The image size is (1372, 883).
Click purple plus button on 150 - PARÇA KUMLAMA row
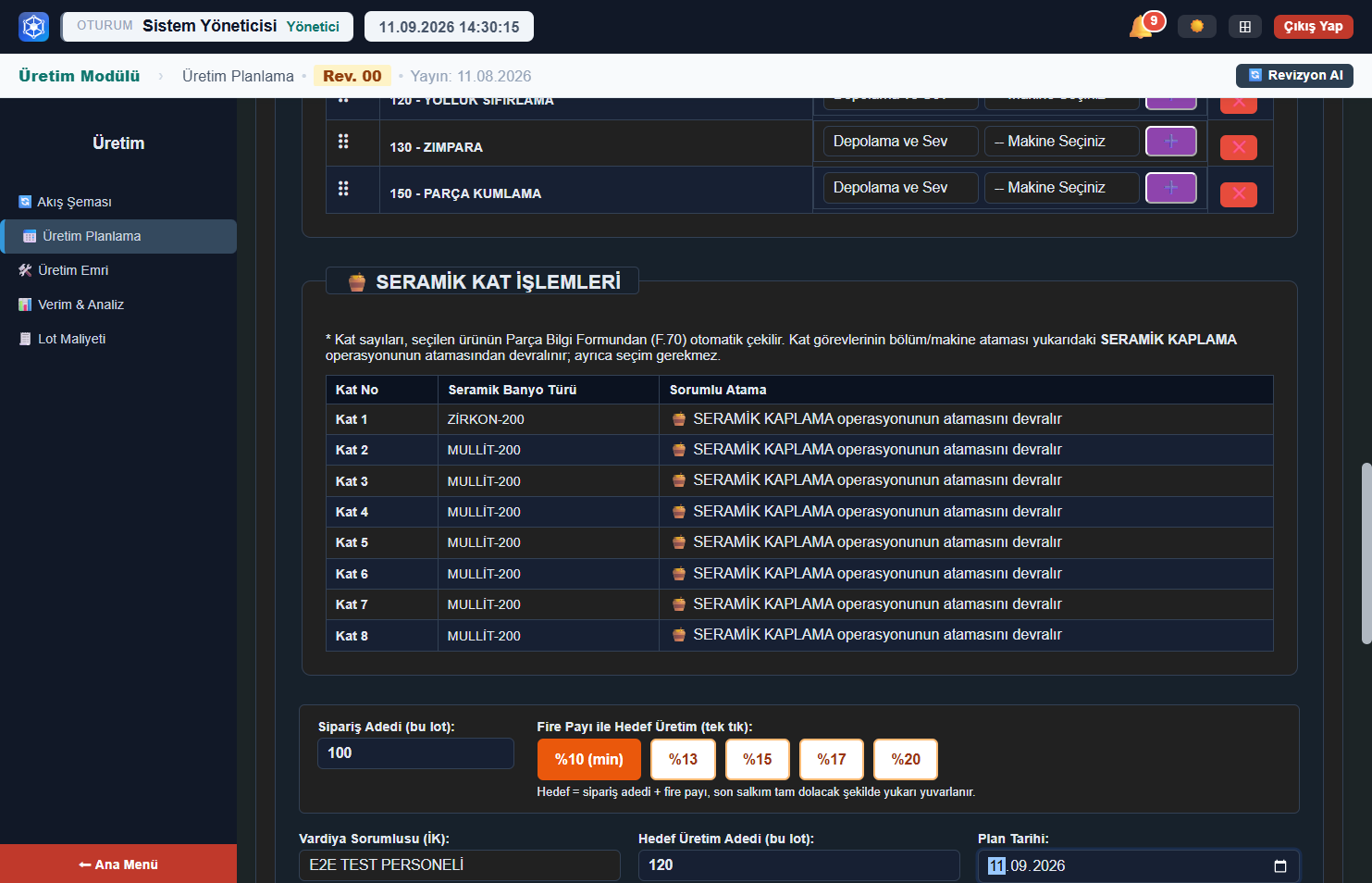[1171, 188]
